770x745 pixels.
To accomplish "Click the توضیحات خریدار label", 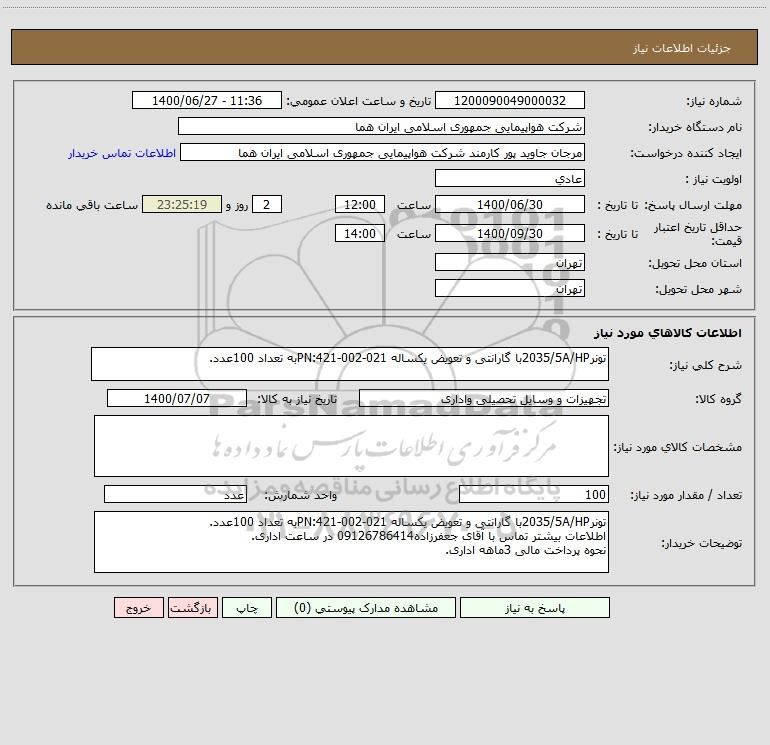I will (701, 543).
